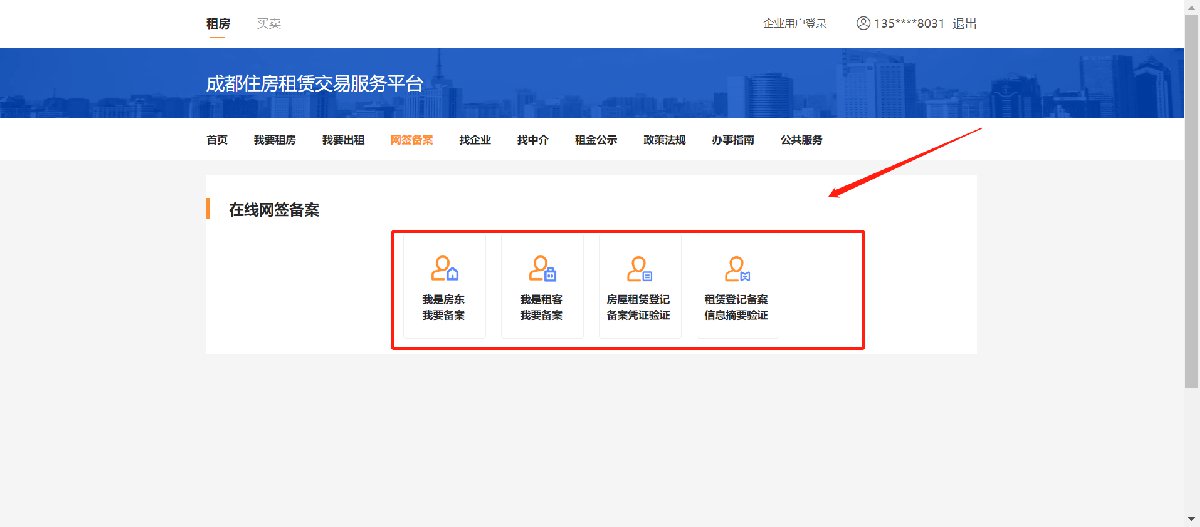The height and width of the screenshot is (527, 1200).
Task: Switch to the 租房 top tab
Action: (218, 23)
